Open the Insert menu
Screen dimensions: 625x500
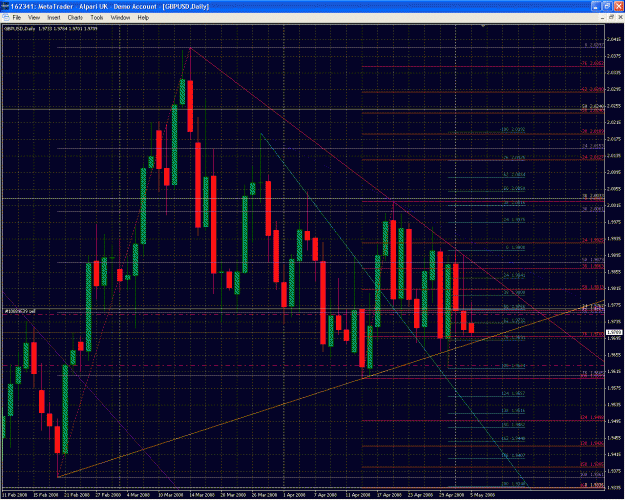pos(53,18)
